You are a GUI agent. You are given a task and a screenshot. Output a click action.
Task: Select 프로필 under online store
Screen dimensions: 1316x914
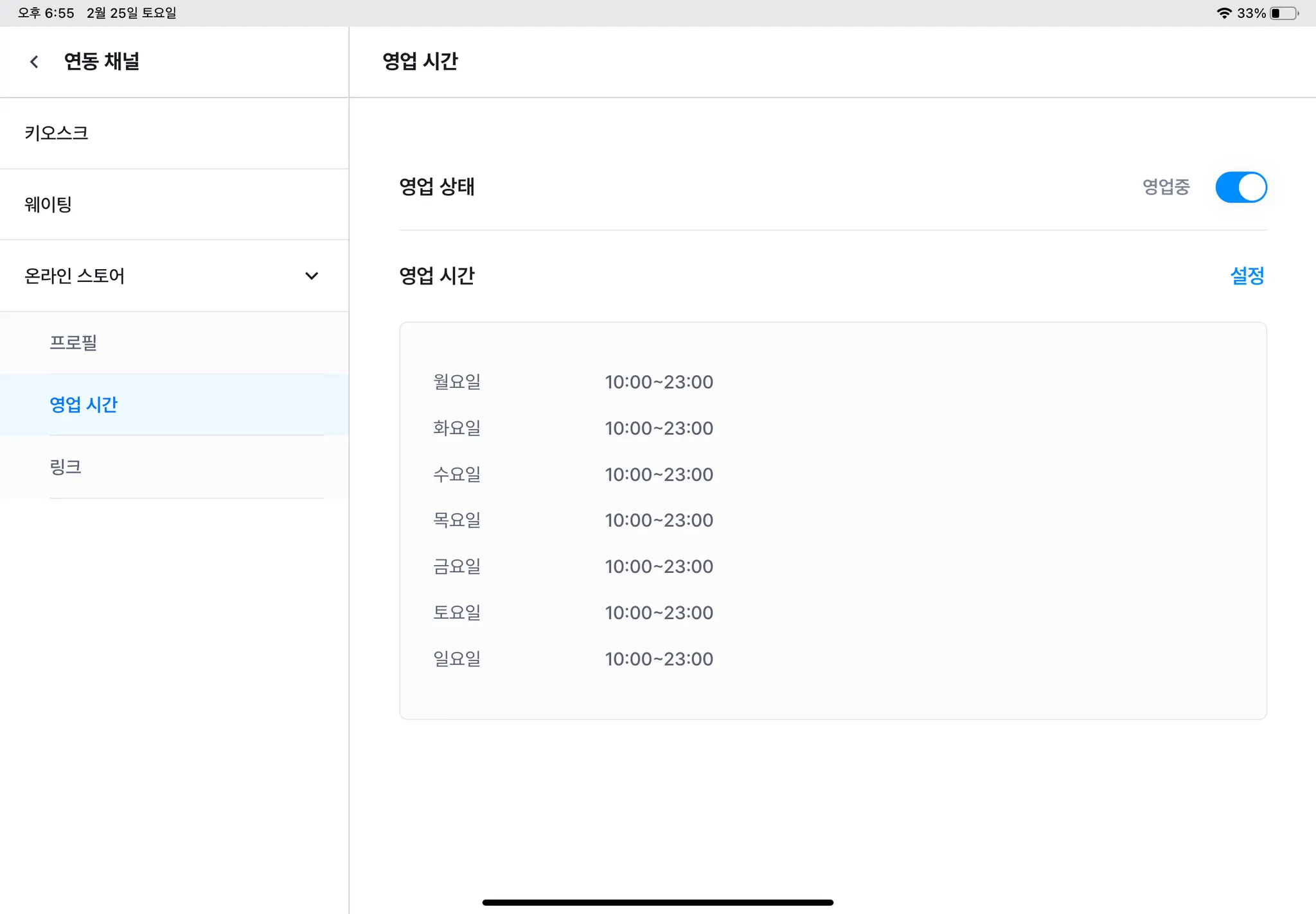click(x=73, y=342)
